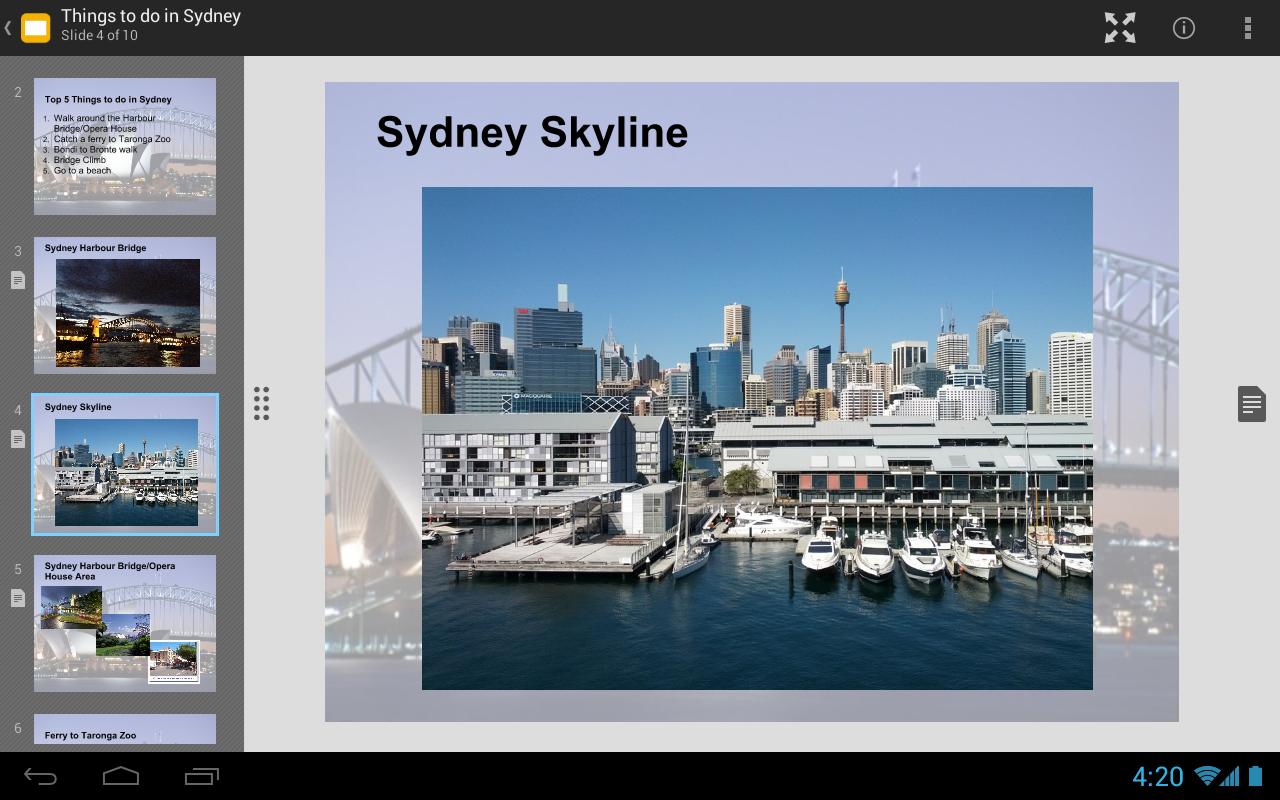Select slide 2 Top 5 Things thumbnail
The height and width of the screenshot is (800, 1280).
tap(125, 146)
